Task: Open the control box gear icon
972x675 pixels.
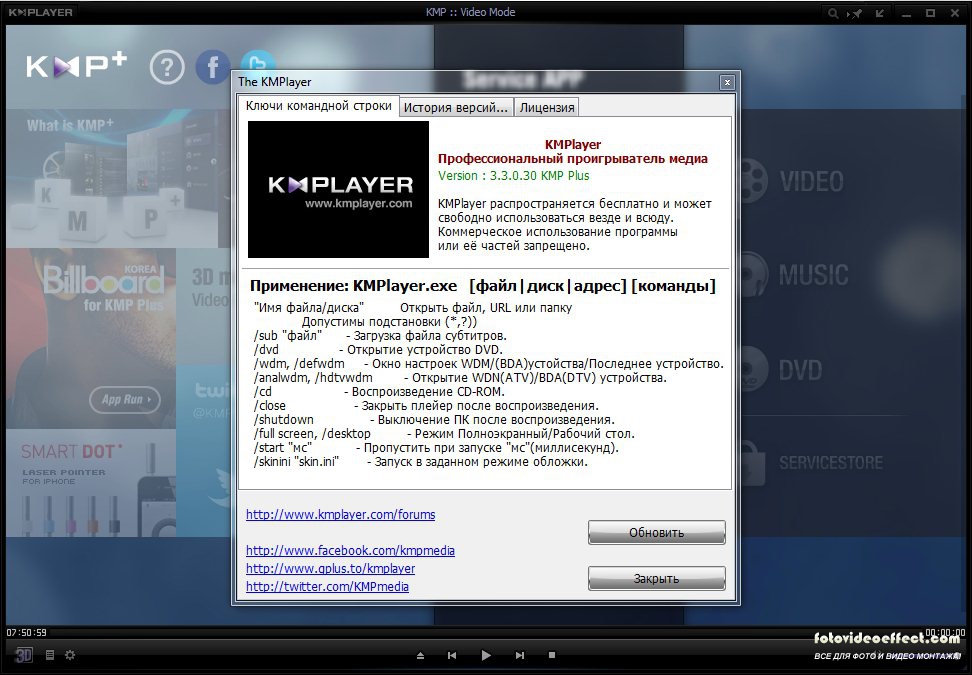Action: 70,655
